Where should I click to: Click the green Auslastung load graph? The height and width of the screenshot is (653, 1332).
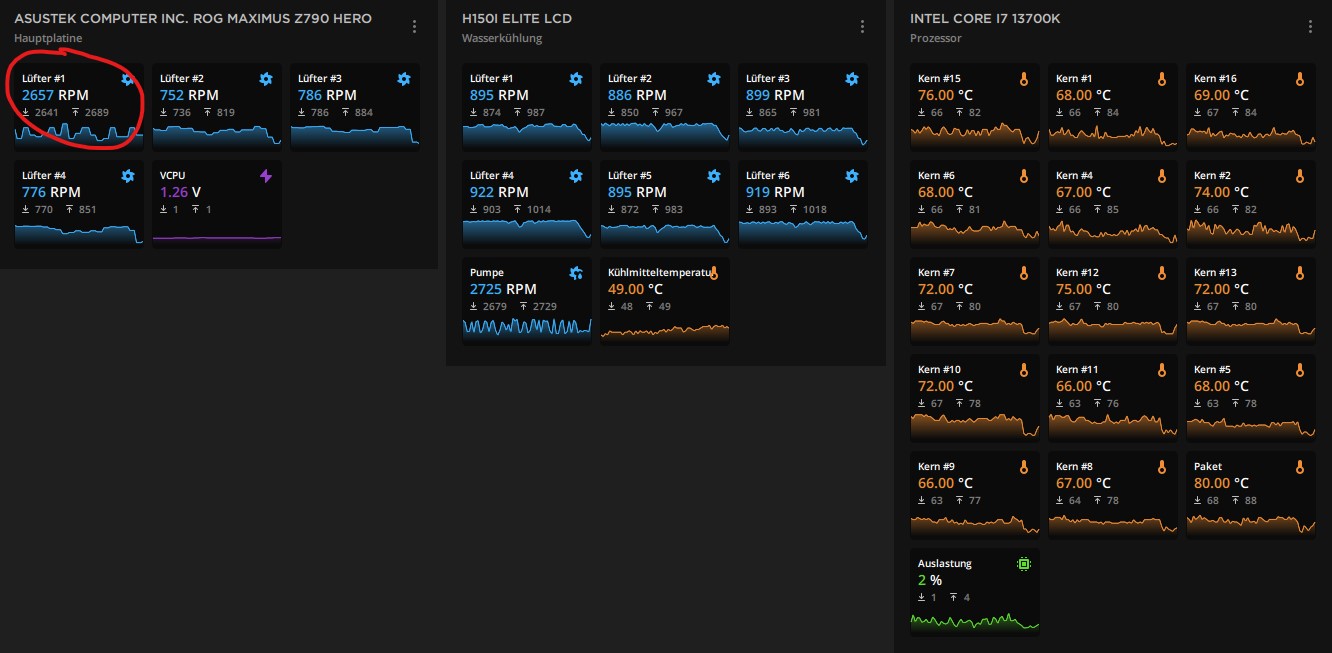(975, 621)
